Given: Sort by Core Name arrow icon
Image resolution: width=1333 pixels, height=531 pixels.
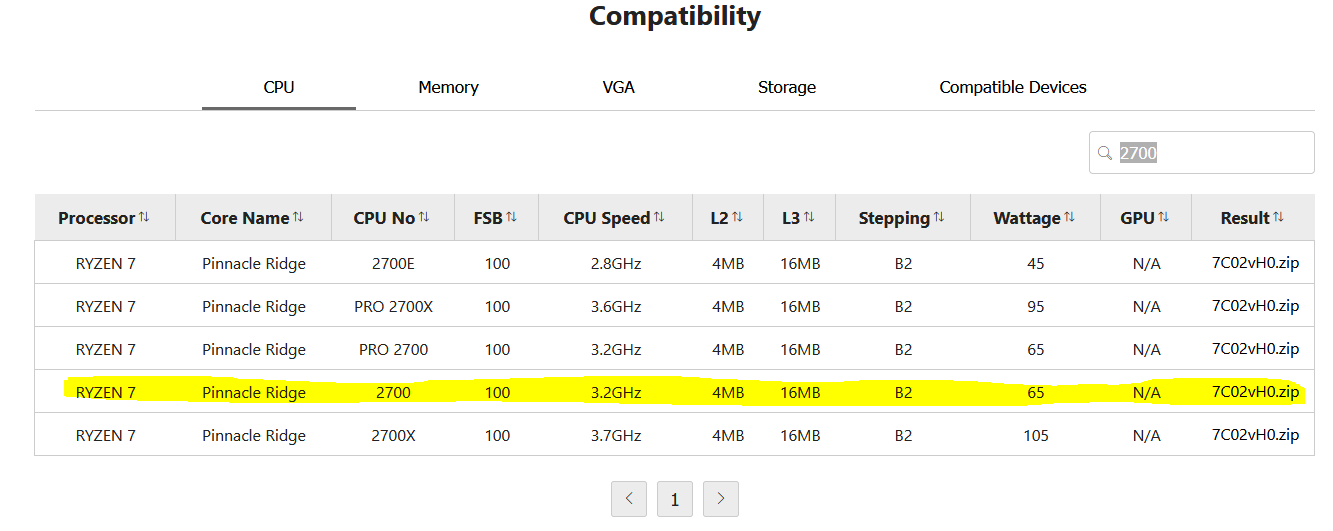Looking at the screenshot, I should (298, 217).
